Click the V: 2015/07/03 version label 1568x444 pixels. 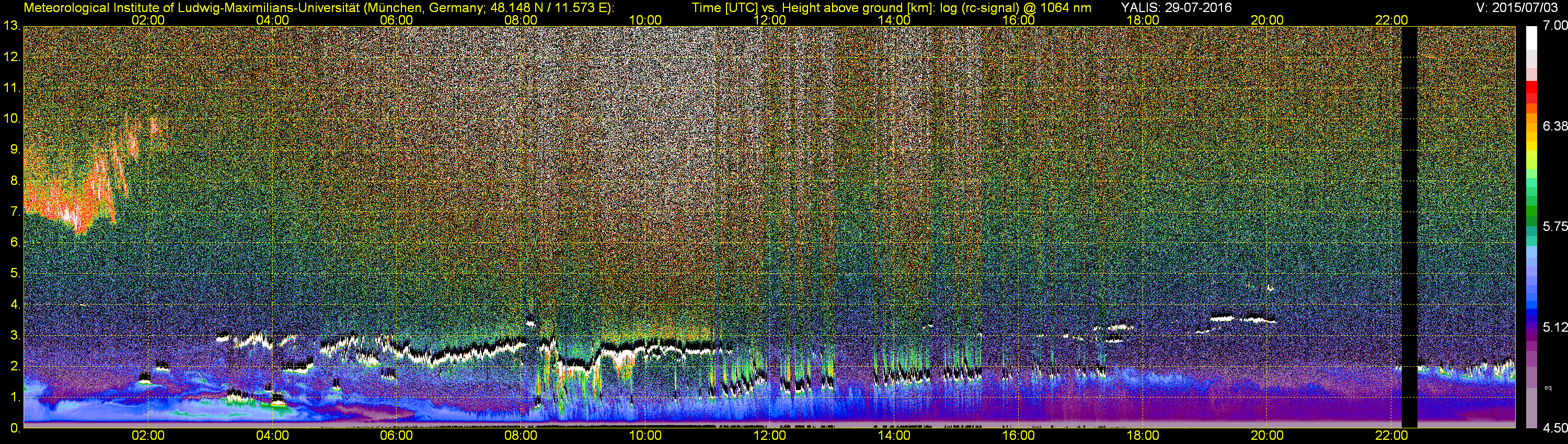pos(1515,7)
